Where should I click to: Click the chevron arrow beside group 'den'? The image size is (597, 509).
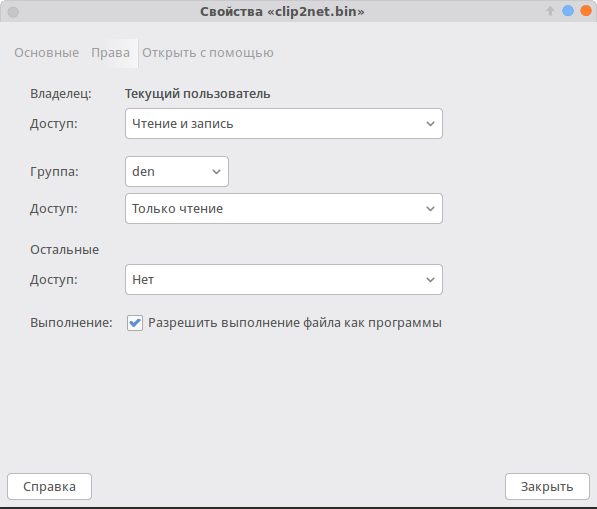click(x=216, y=172)
